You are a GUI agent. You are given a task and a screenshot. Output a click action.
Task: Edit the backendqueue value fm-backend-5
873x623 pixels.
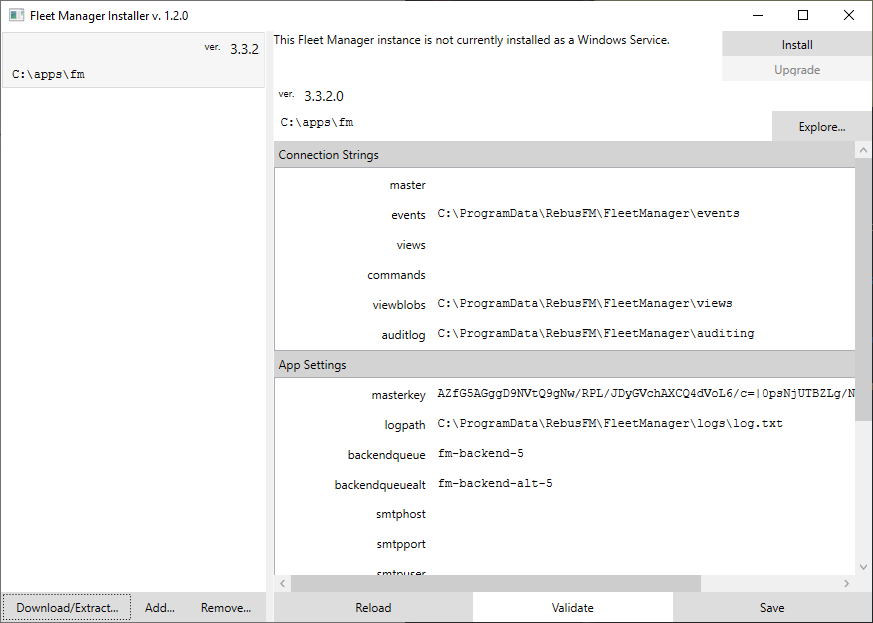click(645, 454)
